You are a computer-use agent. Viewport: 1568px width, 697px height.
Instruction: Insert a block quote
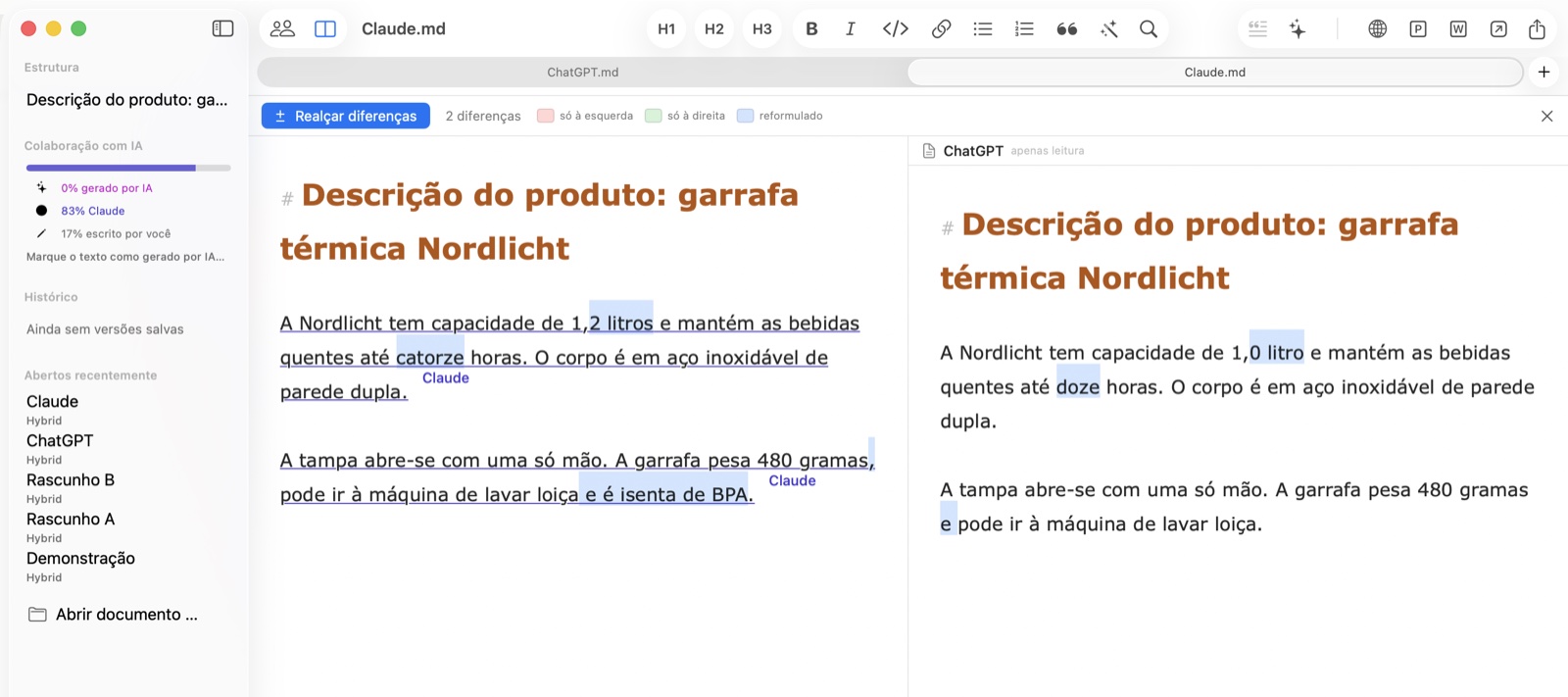click(x=1067, y=28)
